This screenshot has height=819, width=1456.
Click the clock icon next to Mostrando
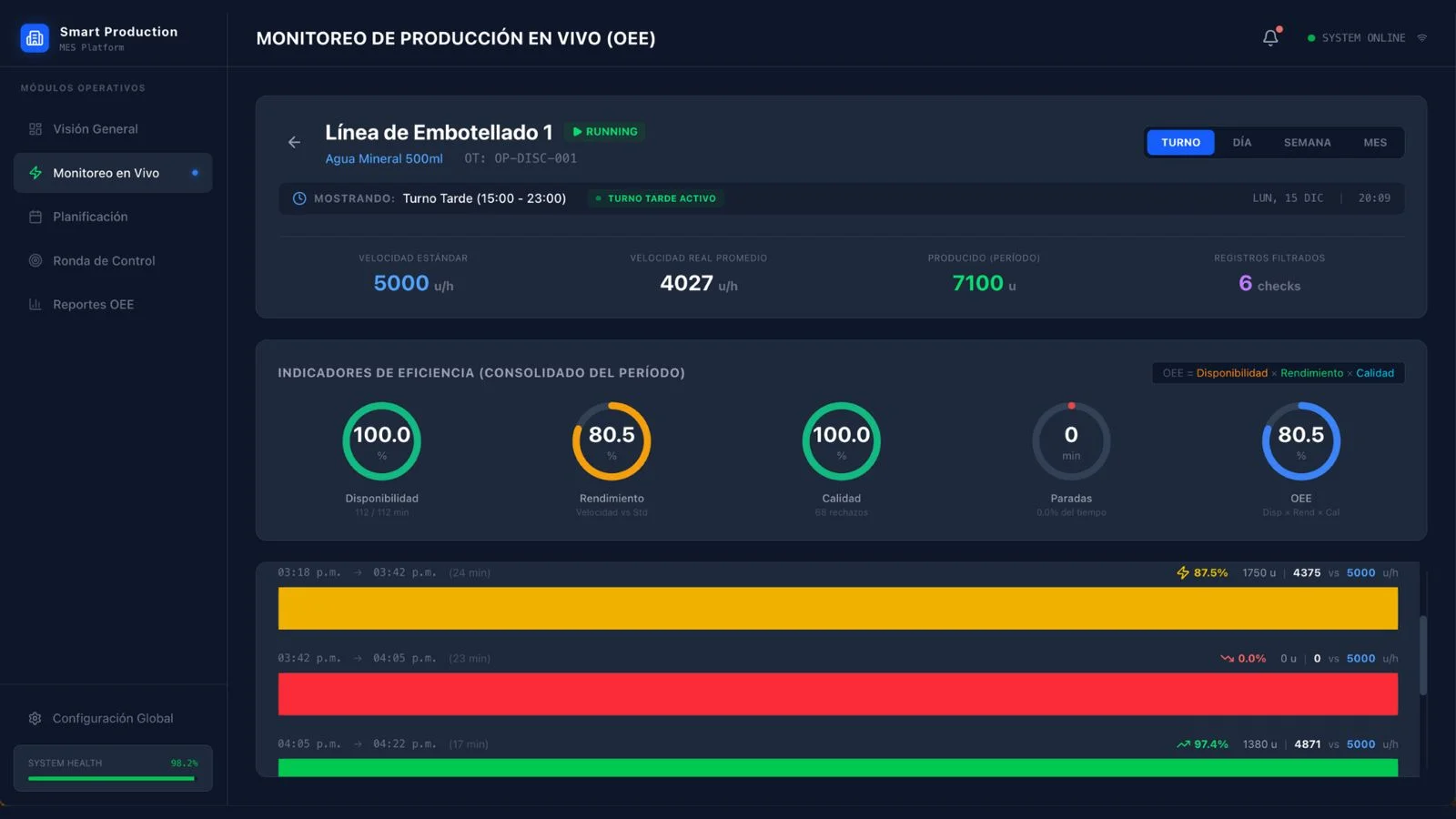click(299, 198)
